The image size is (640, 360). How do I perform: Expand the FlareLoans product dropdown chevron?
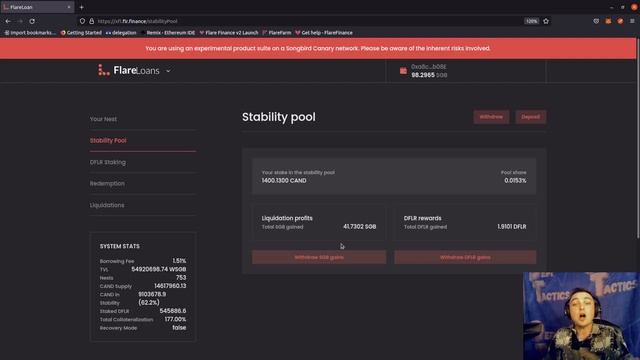coord(168,71)
